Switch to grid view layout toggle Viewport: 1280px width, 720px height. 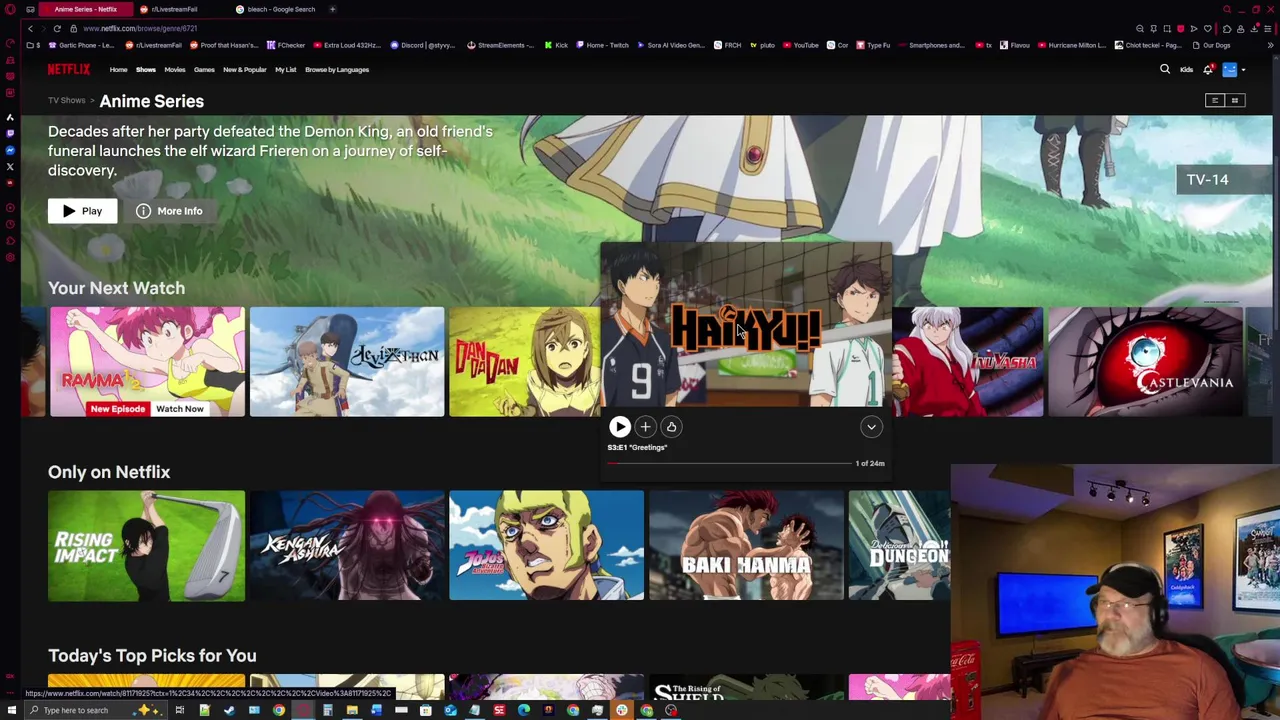click(1234, 100)
